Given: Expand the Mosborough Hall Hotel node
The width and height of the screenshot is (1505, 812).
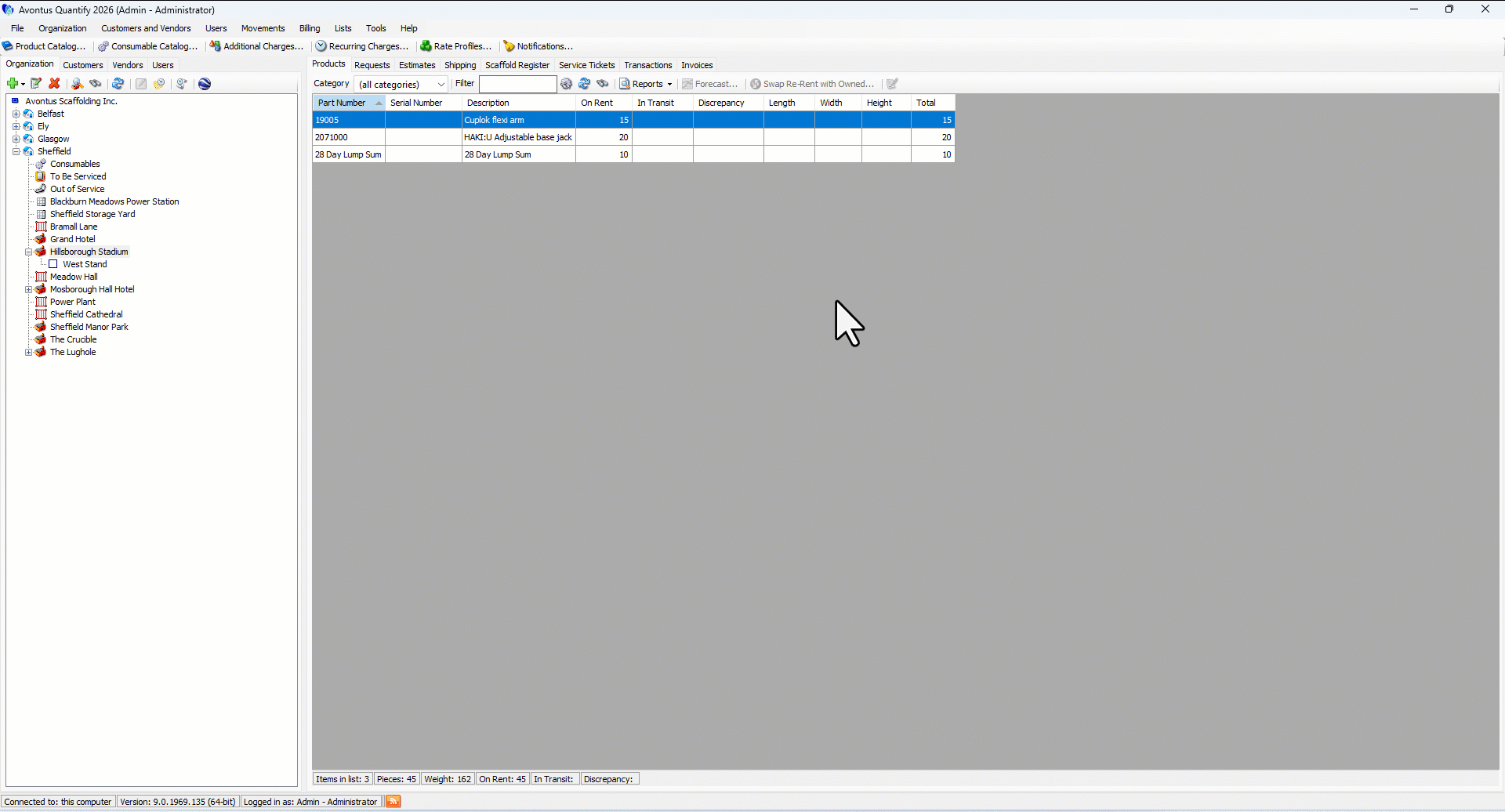Looking at the screenshot, I should (x=28, y=289).
